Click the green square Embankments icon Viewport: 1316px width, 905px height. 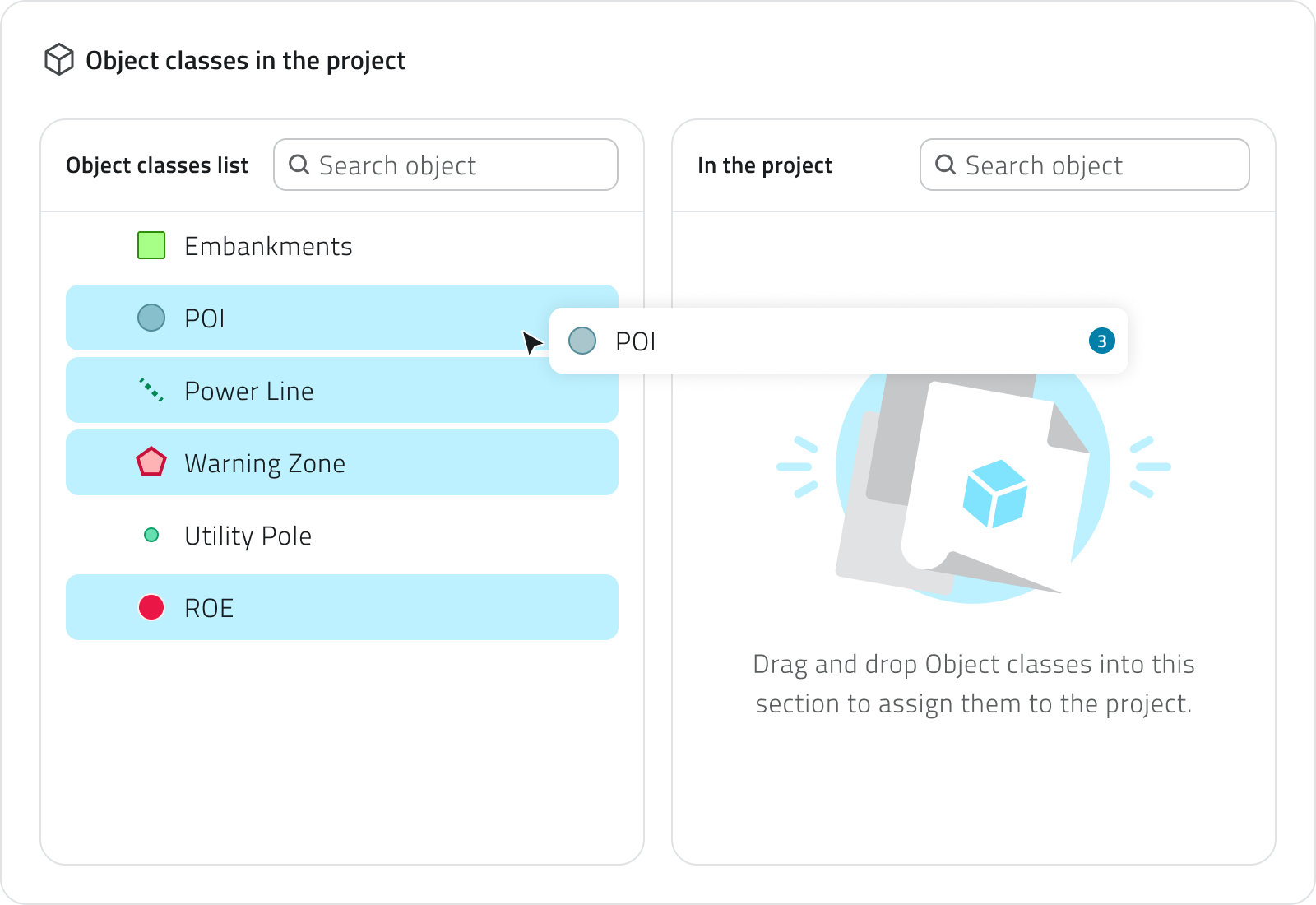coord(151,245)
